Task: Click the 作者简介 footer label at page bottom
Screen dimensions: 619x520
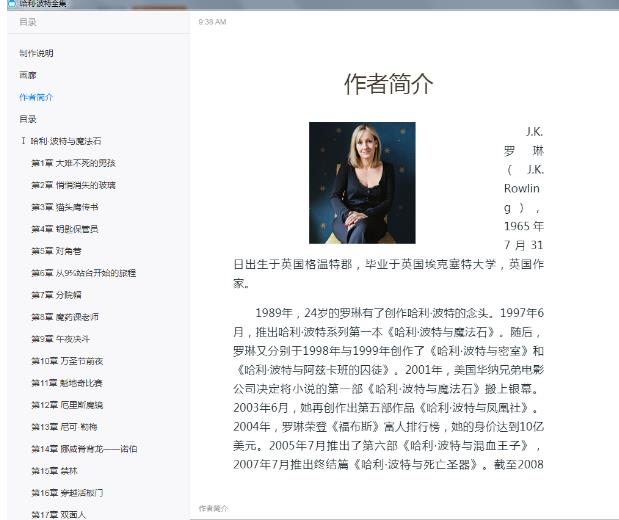Action: coord(213,509)
